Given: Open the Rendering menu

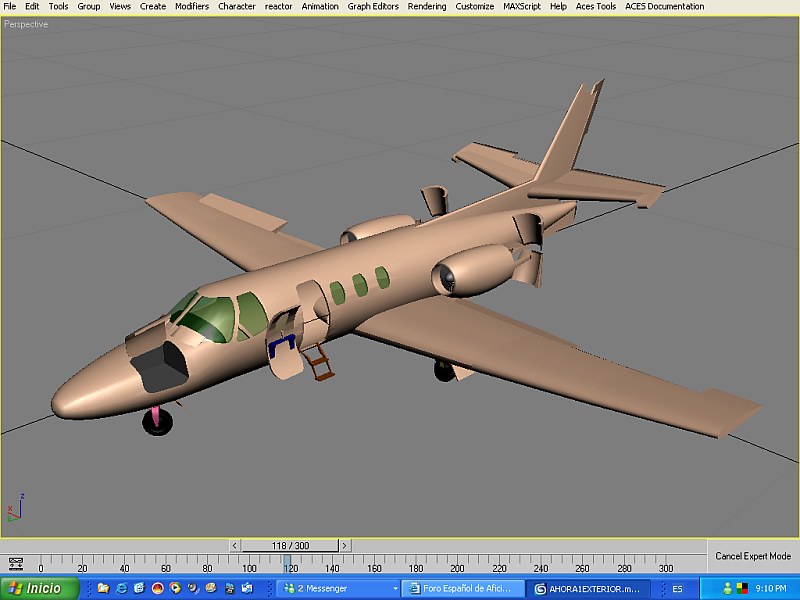Looking at the screenshot, I should pos(427,6).
